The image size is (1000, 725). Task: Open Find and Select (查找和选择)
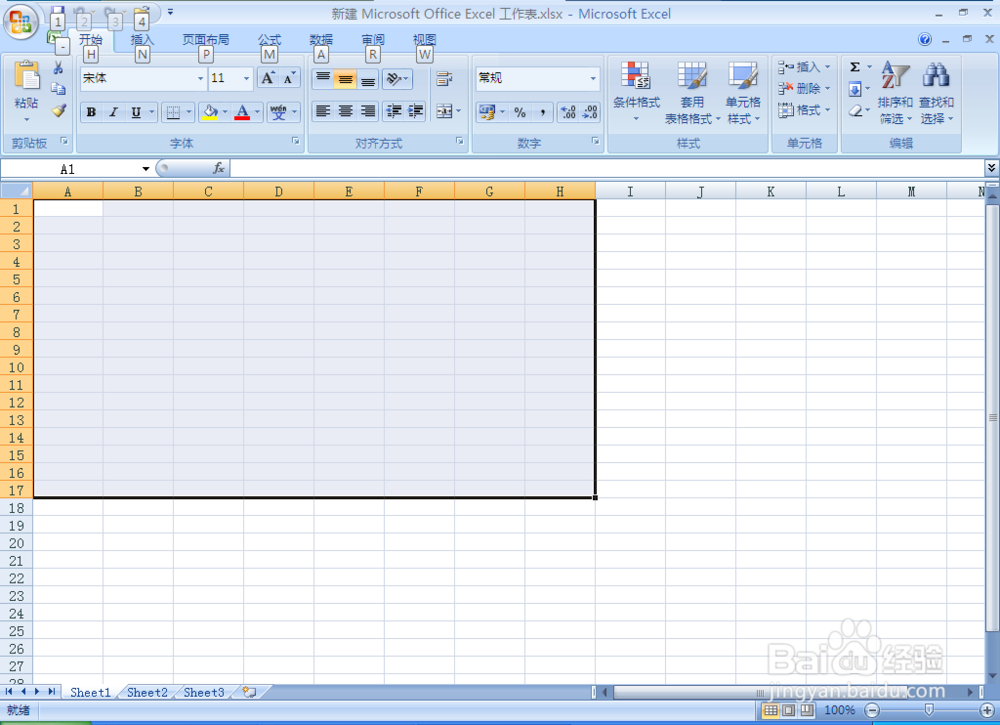click(x=936, y=92)
